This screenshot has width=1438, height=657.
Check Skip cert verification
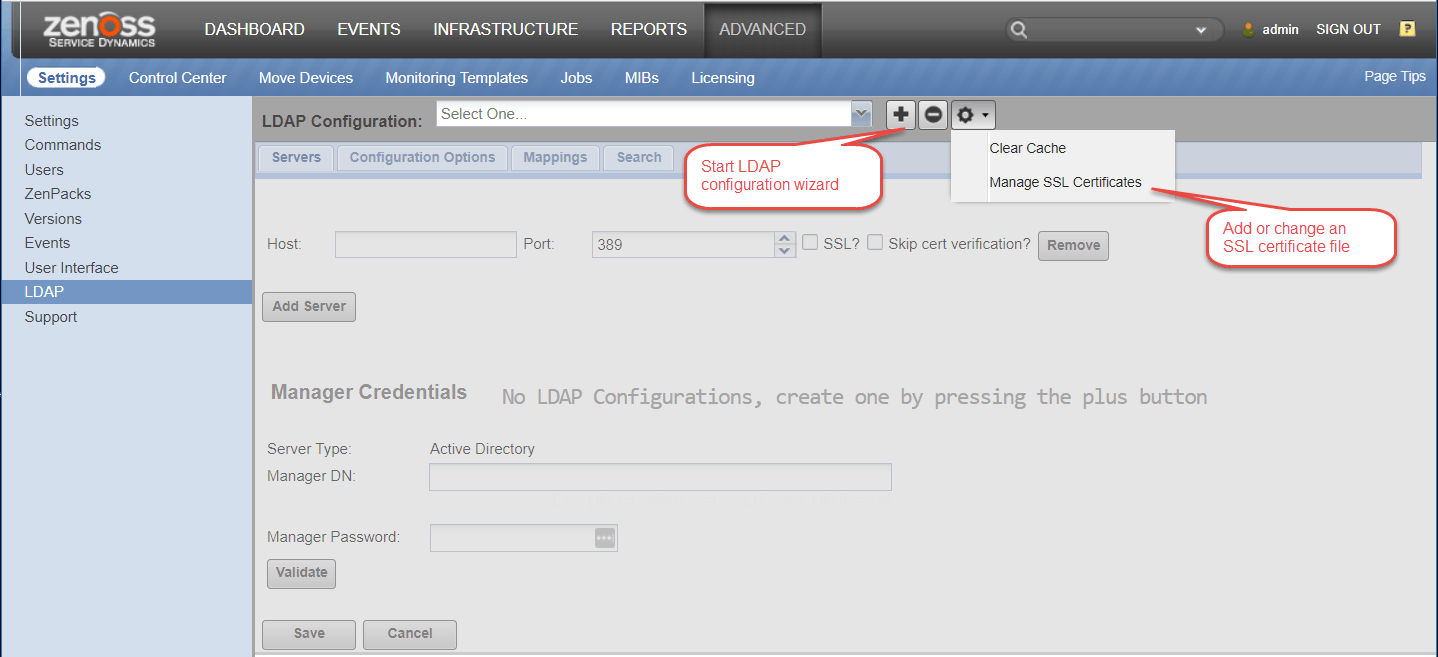pyautogui.click(x=874, y=243)
